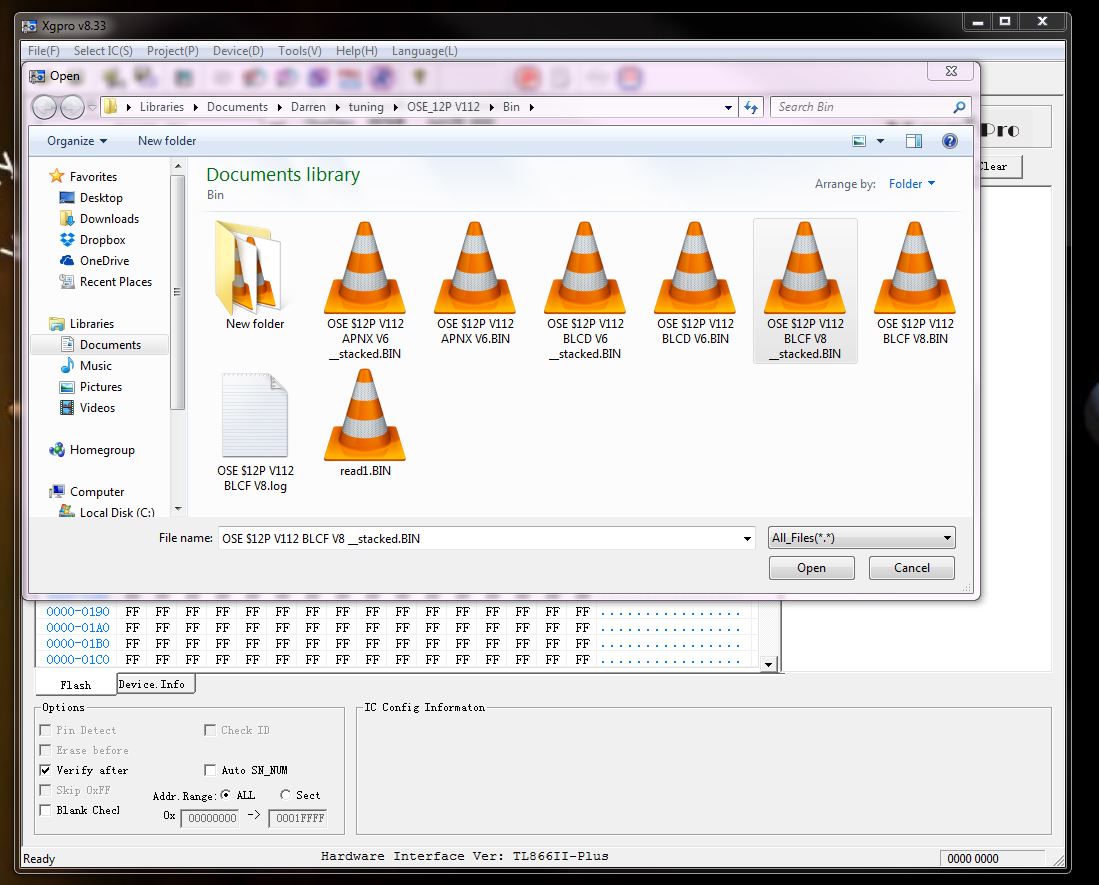Switch to Flash tab
1099x885 pixels.
76,685
